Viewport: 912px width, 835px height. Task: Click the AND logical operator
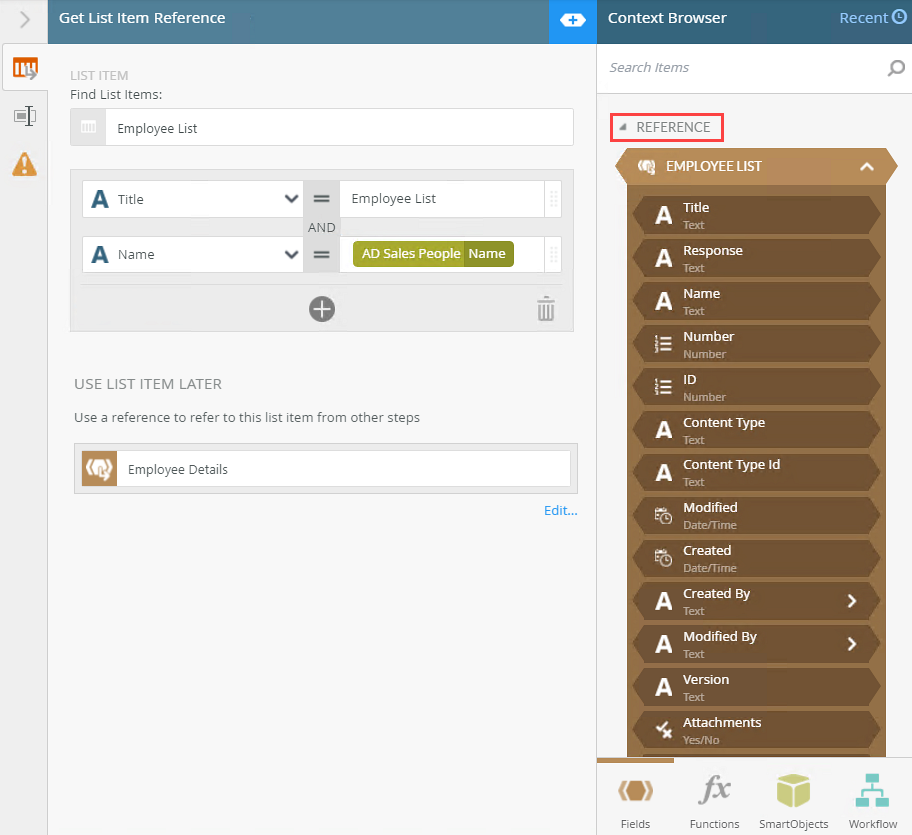click(x=322, y=227)
